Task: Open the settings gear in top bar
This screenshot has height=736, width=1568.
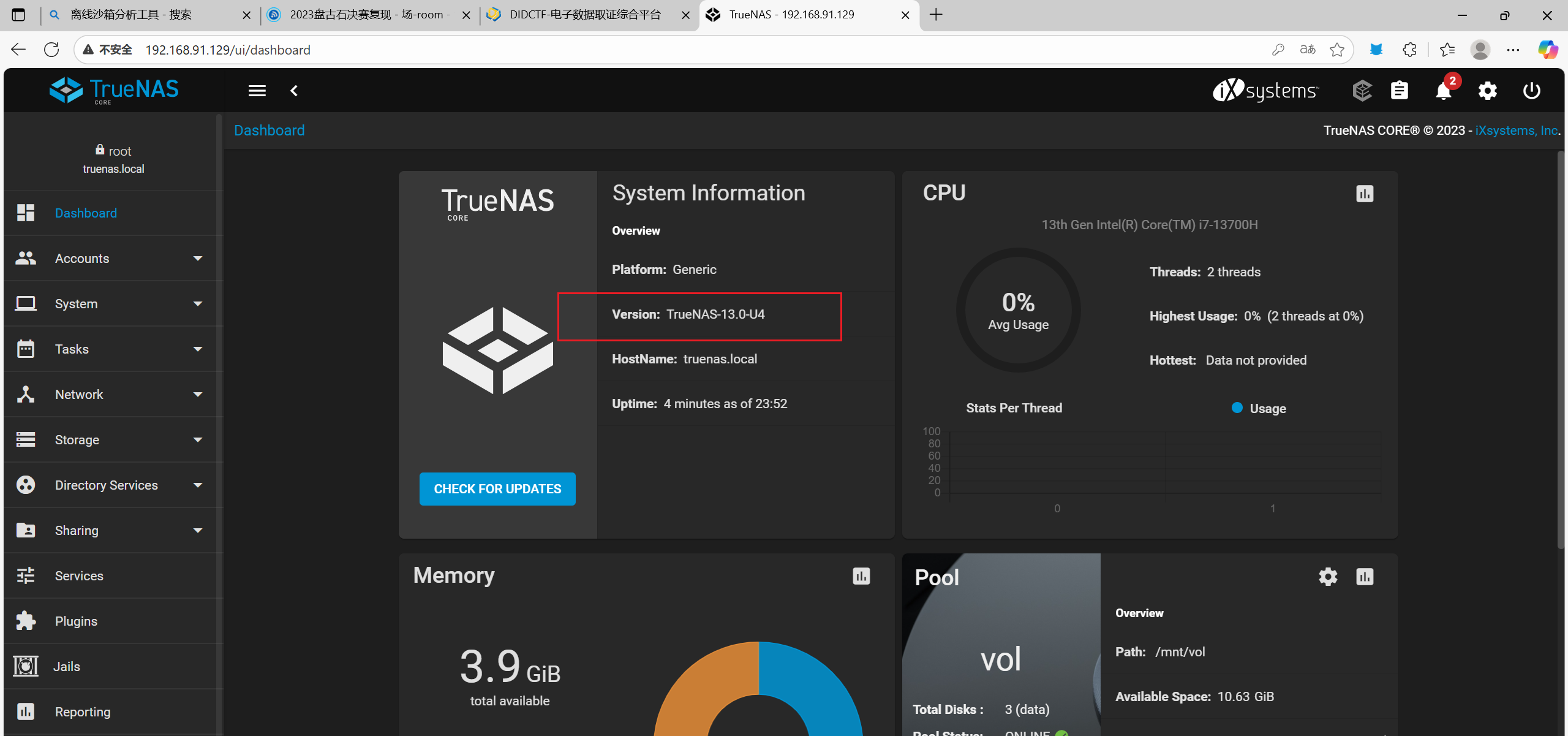Action: [1488, 91]
